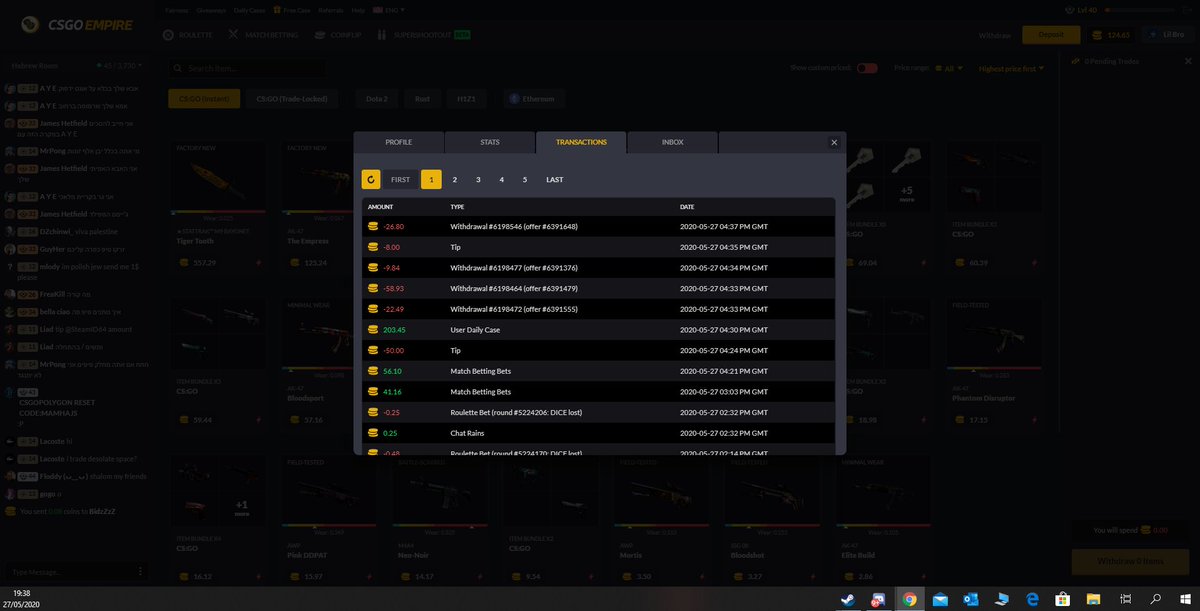
Task: Open the Highest price first sort dropdown
Action: point(1011,69)
